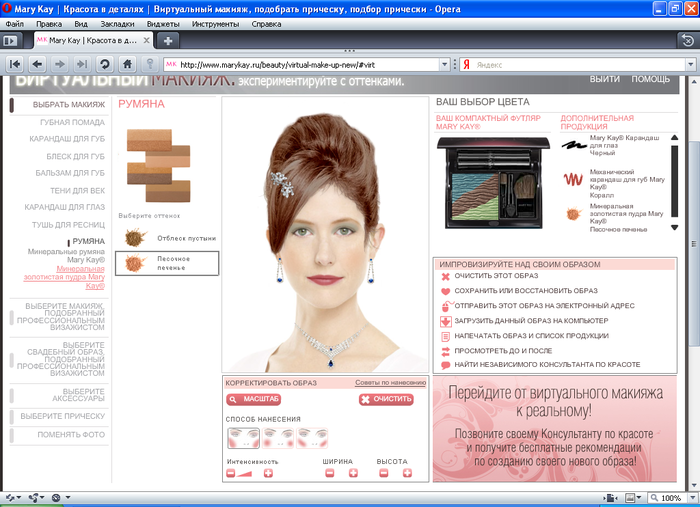
Task: Decrease blush width with minus button
Action: click(329, 473)
